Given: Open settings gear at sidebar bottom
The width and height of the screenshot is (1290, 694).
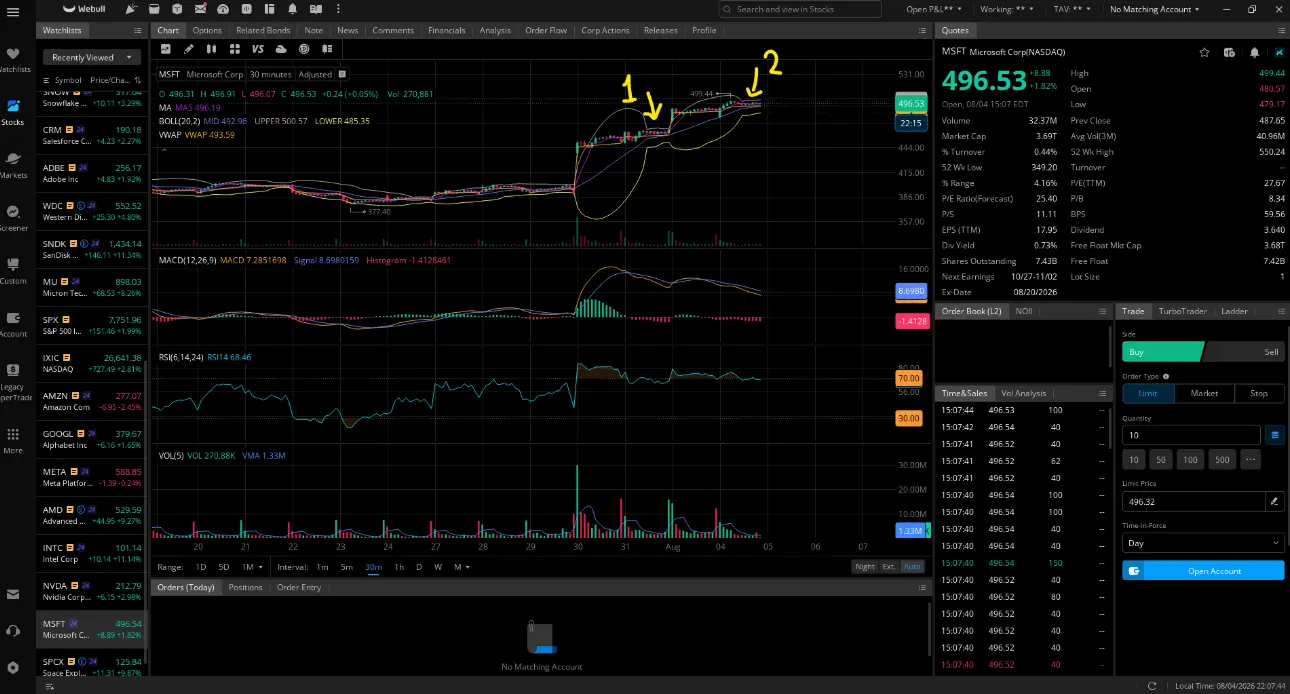Looking at the screenshot, I should (13, 667).
